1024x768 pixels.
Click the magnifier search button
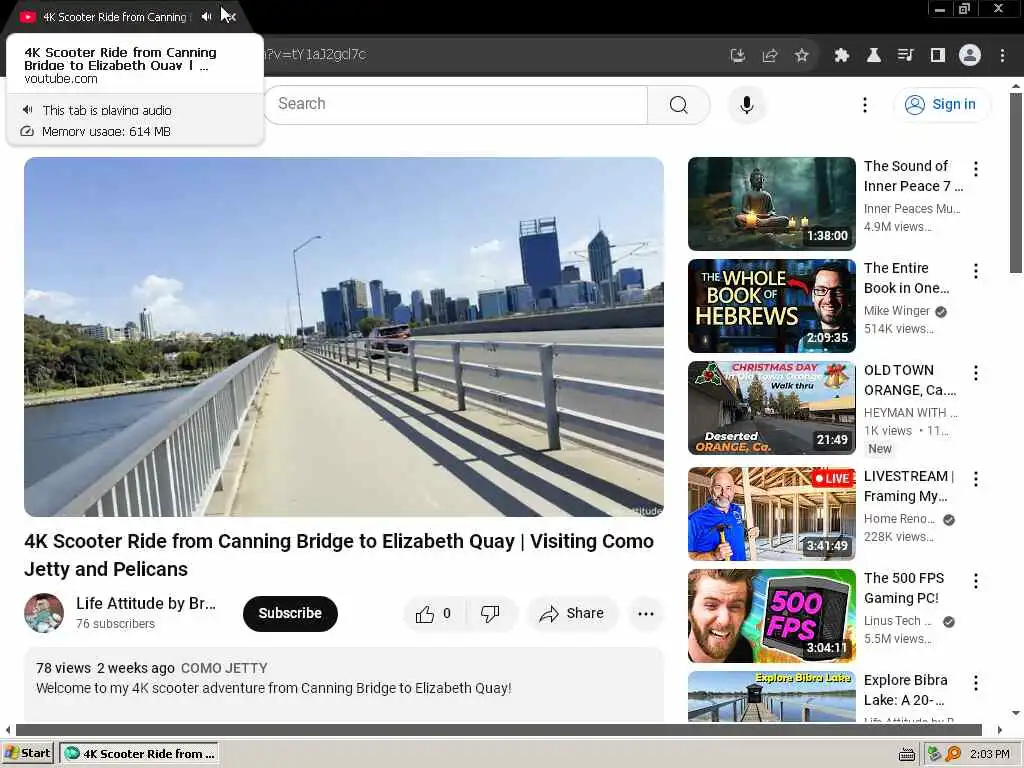point(679,104)
